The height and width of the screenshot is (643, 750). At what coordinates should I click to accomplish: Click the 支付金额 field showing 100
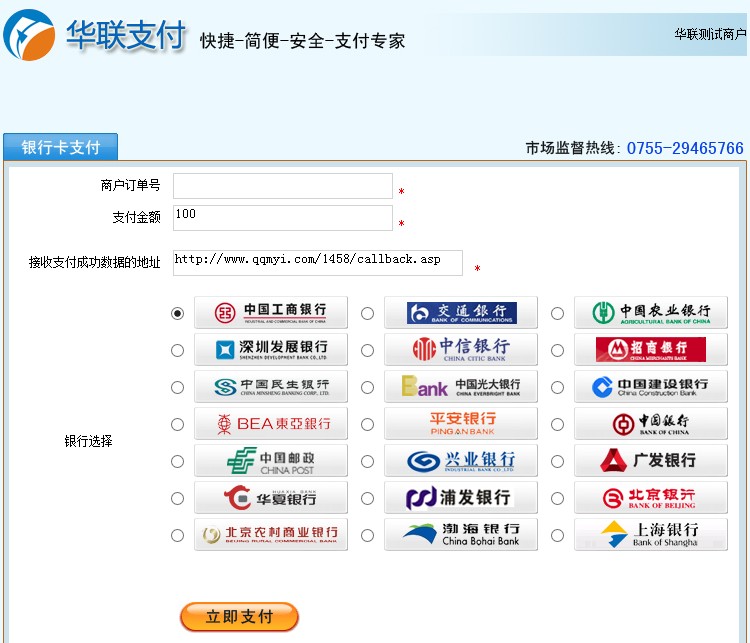(x=283, y=218)
